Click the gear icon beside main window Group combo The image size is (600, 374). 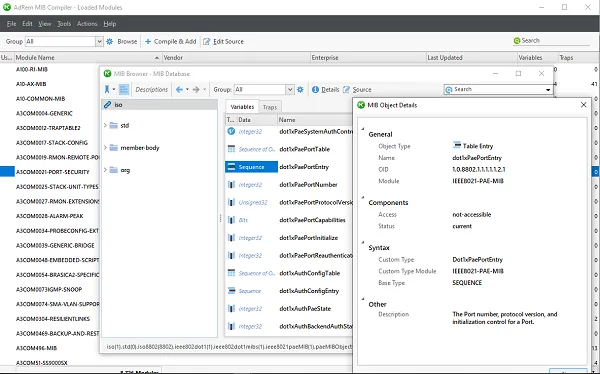click(109, 41)
